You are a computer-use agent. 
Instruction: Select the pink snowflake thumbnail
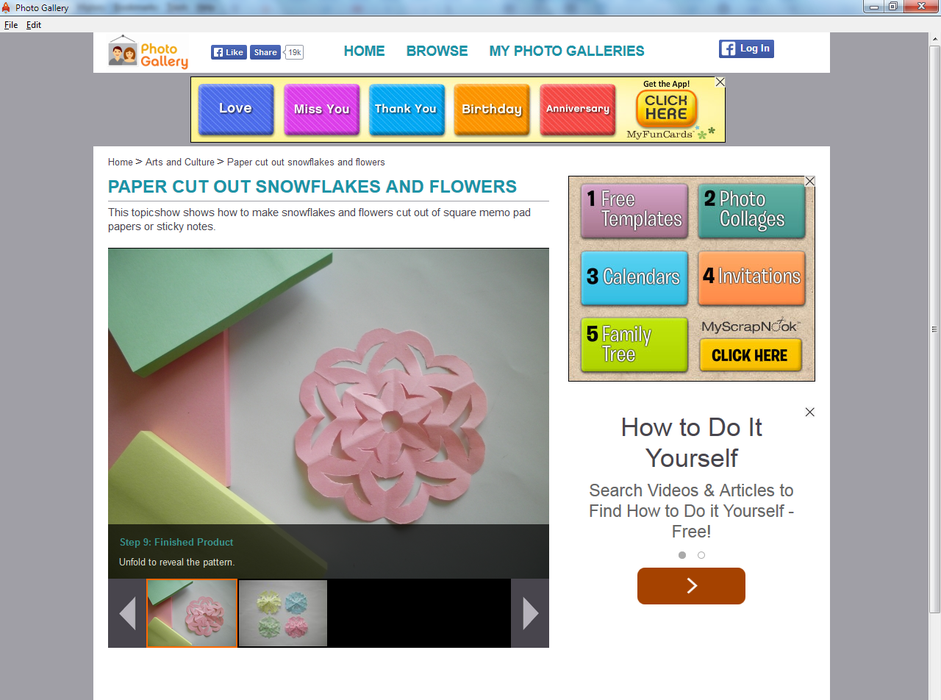191,613
